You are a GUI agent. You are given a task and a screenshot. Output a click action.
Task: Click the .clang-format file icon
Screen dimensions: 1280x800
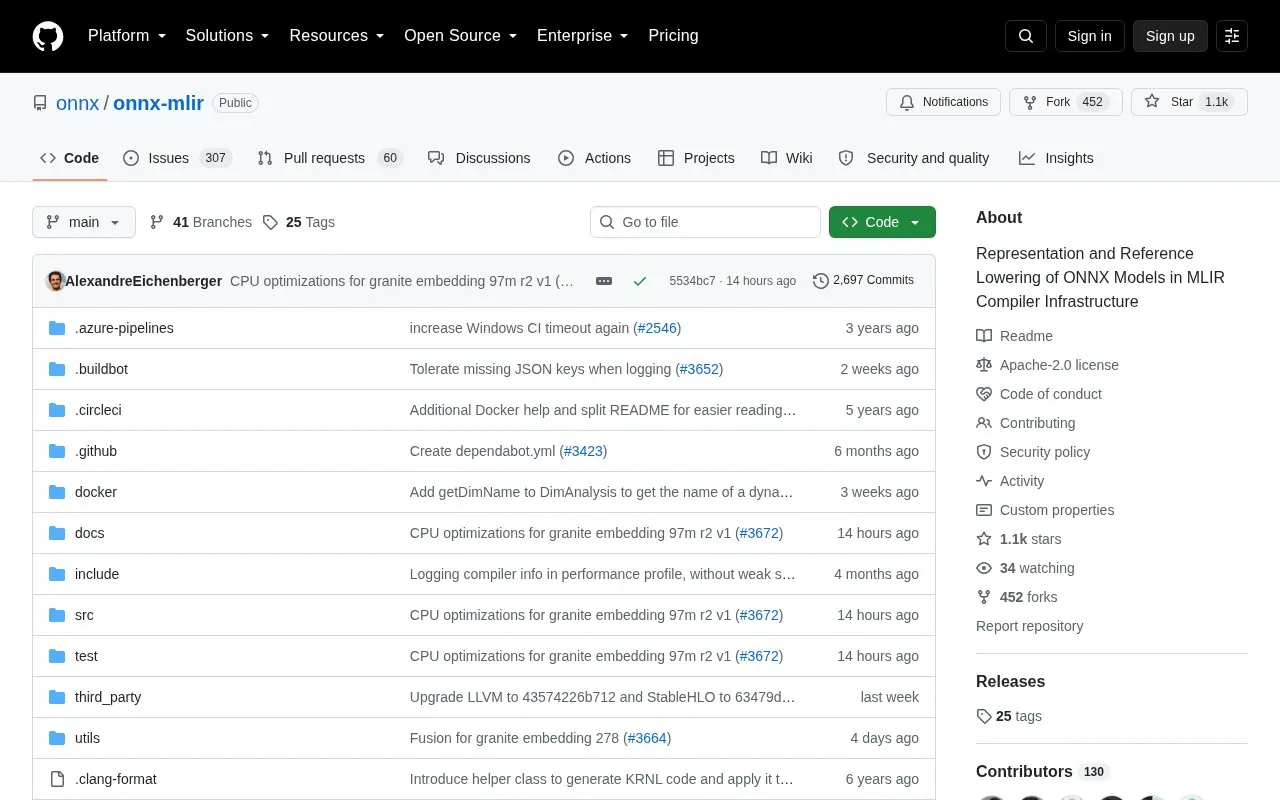57,779
